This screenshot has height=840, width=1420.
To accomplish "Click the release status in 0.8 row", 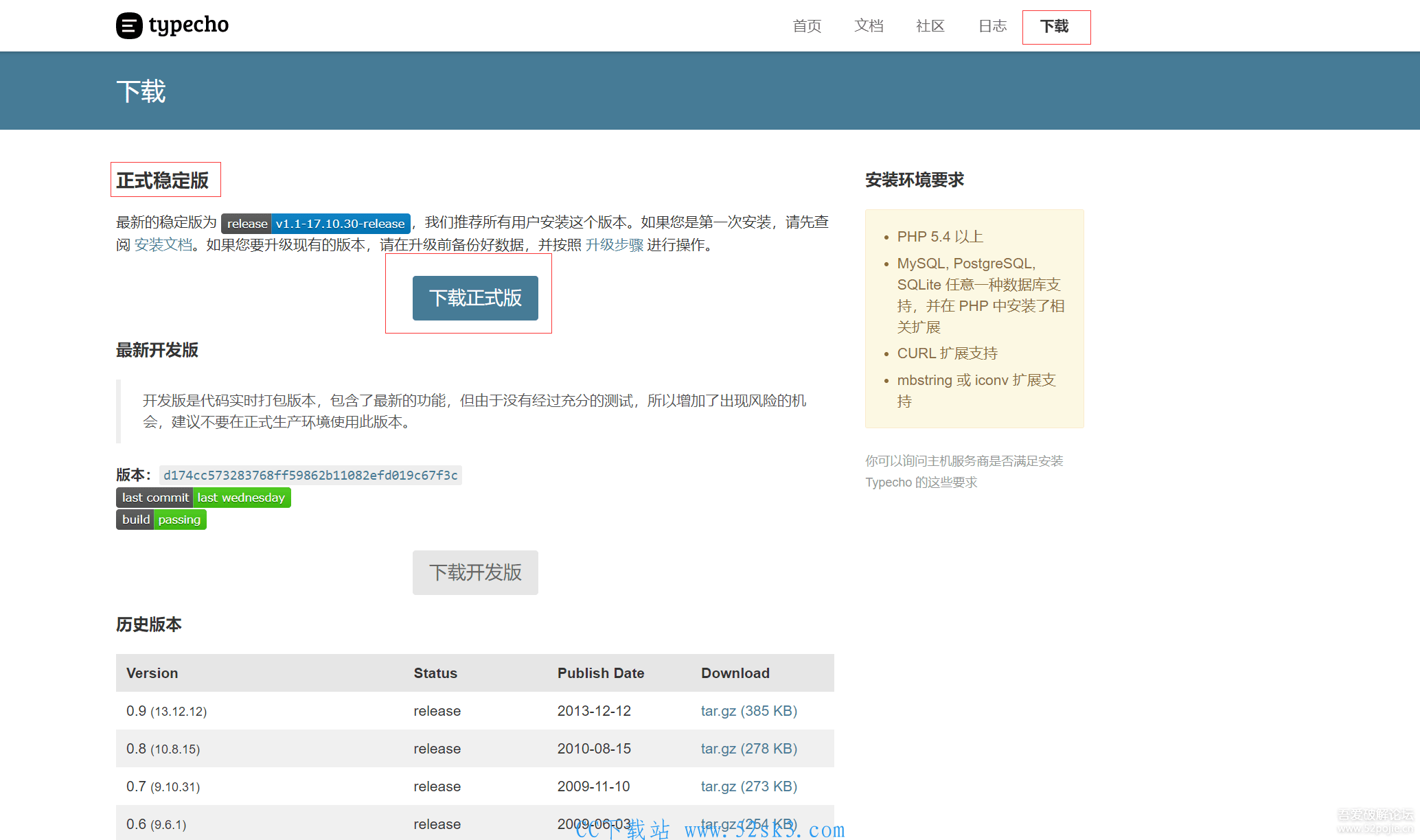I will click(x=437, y=749).
